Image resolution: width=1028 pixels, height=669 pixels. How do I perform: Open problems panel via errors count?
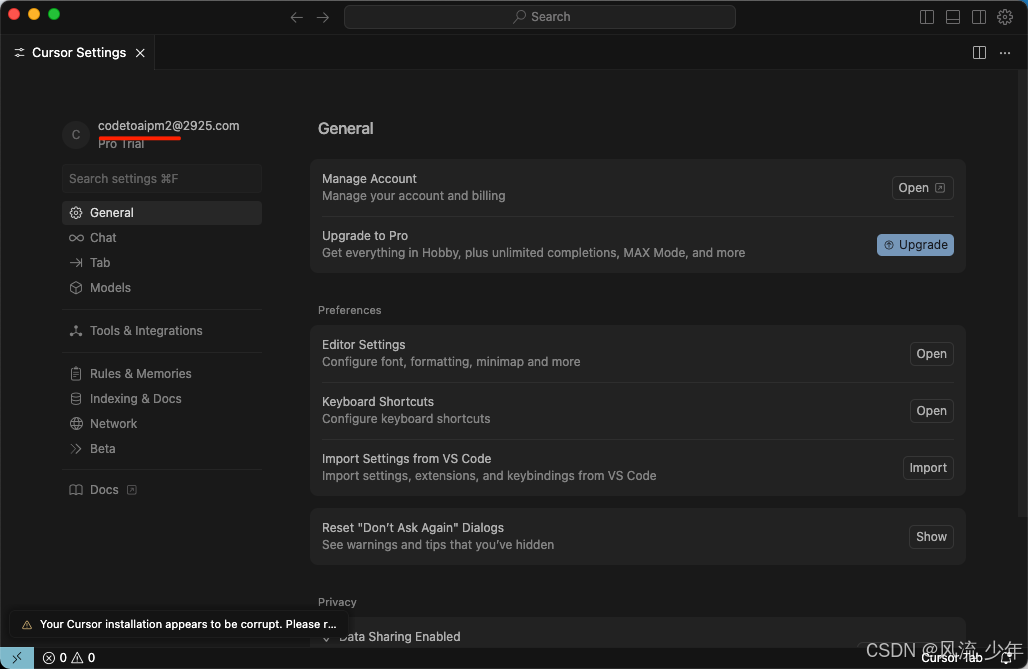click(x=55, y=657)
